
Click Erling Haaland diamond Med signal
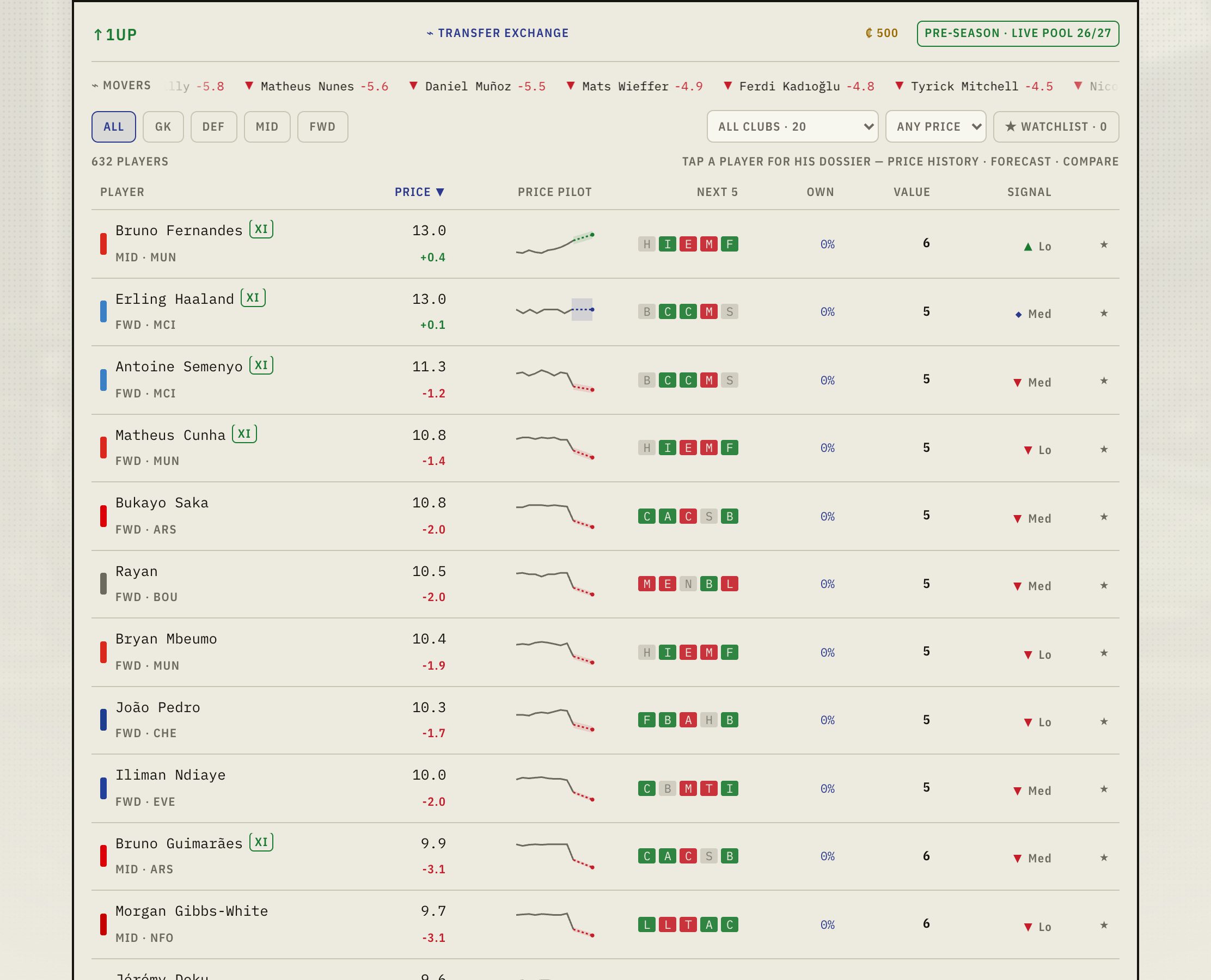click(x=1033, y=314)
